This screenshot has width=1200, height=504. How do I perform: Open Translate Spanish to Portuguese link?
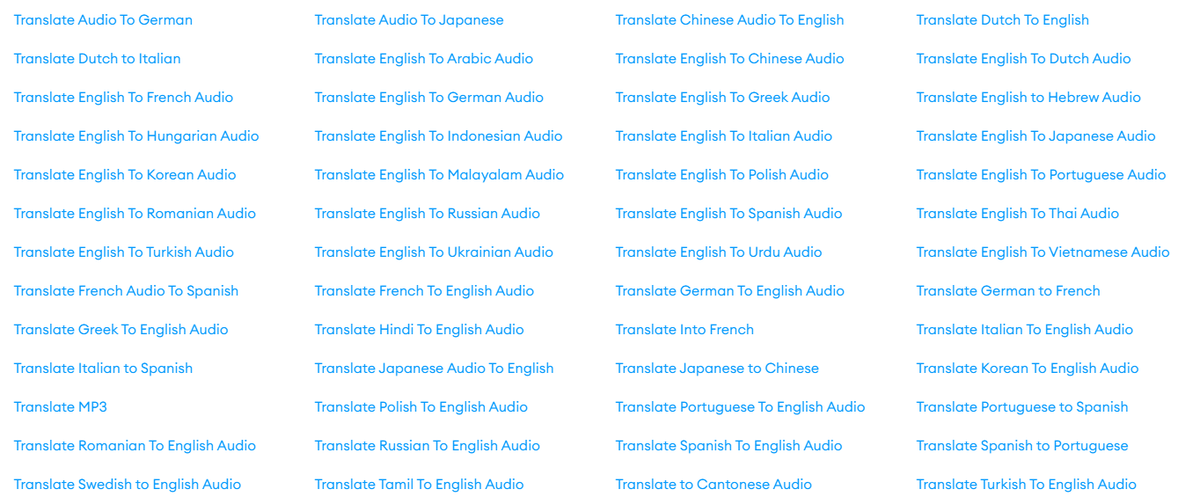(x=1022, y=446)
